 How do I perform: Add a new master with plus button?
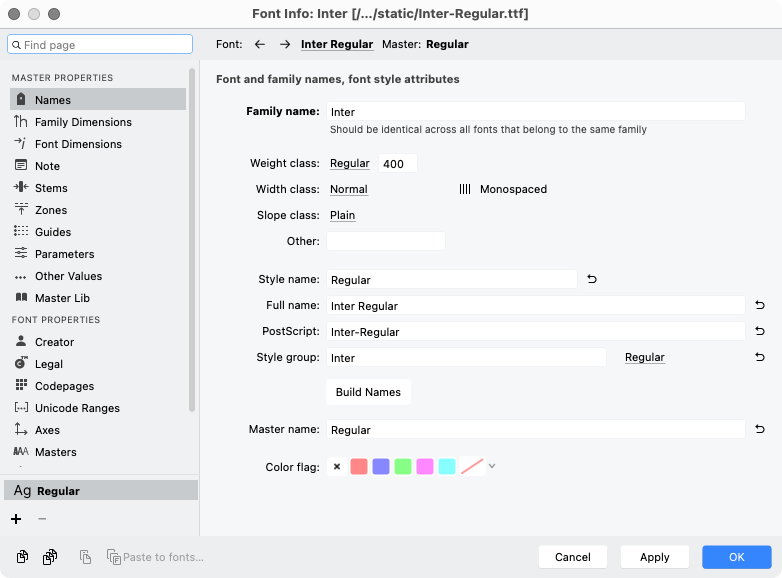click(16, 519)
